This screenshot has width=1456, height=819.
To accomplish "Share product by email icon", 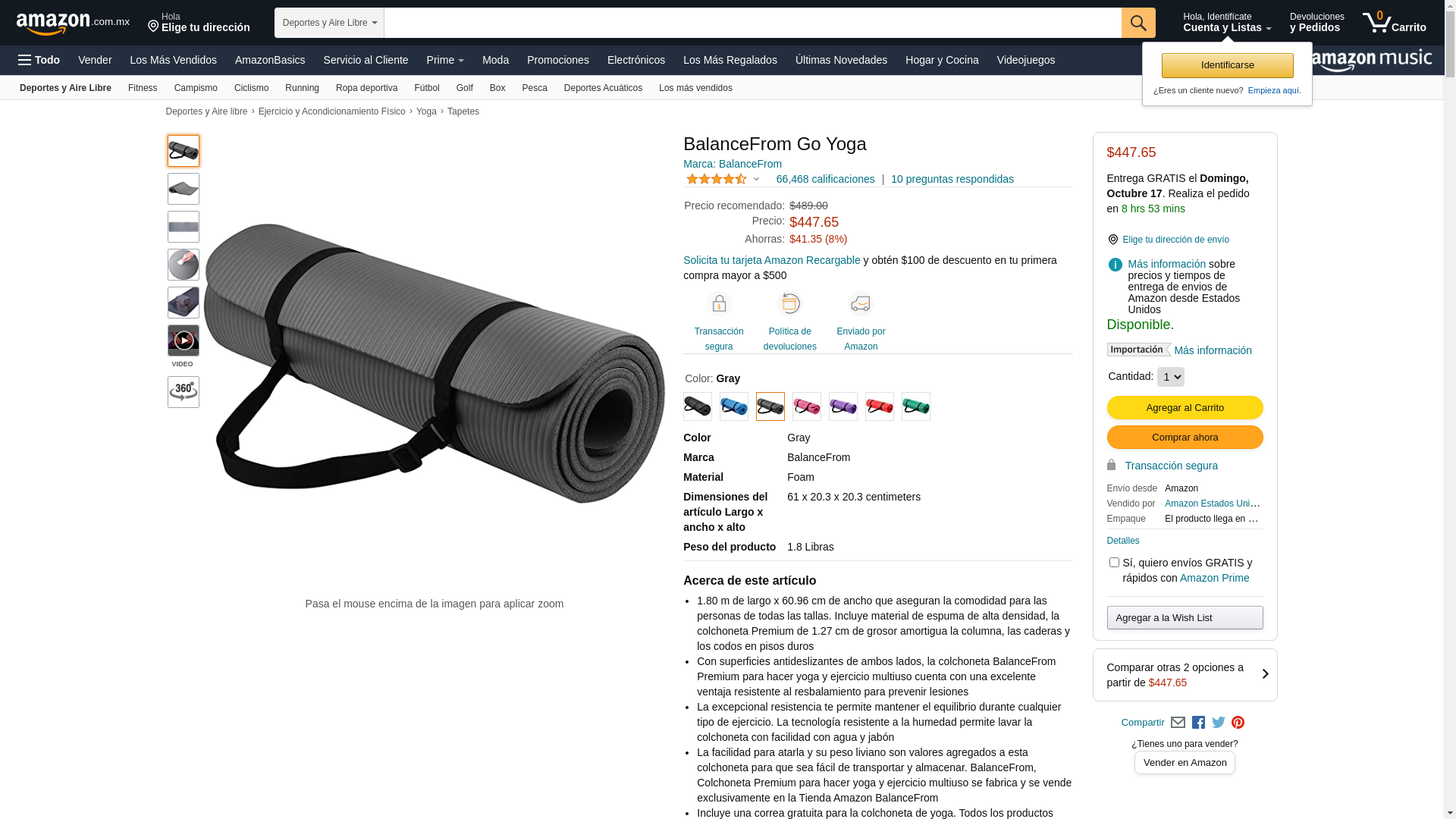I will 1178,723.
